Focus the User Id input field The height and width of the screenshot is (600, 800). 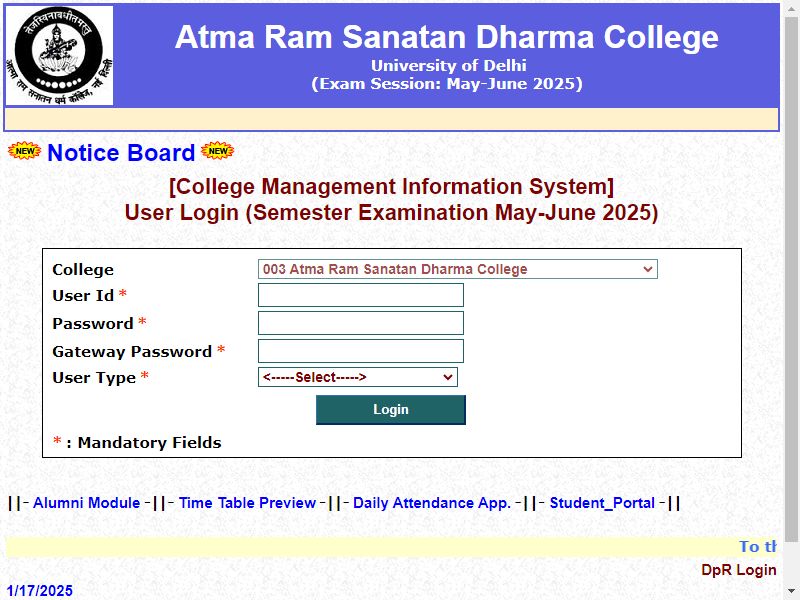pos(361,295)
